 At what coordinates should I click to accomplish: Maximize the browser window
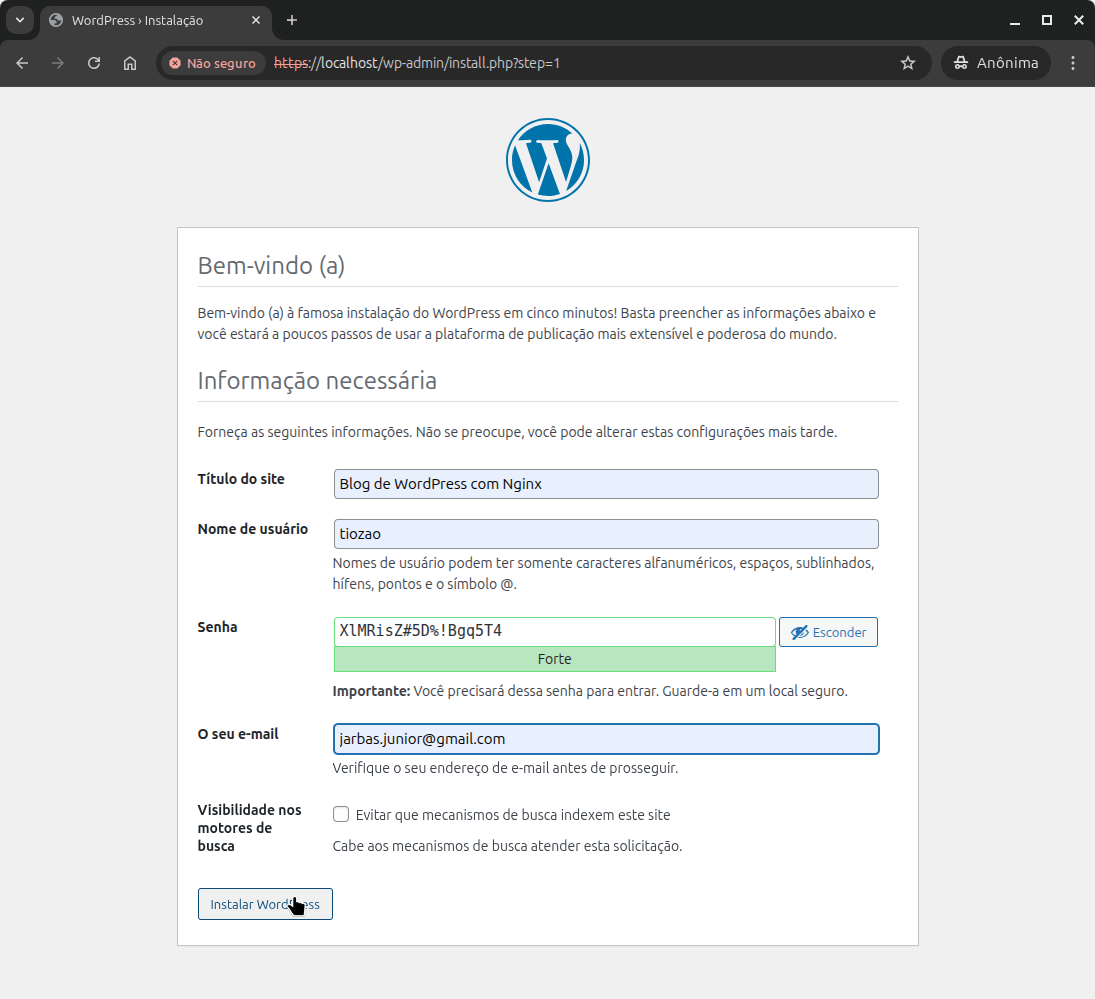(x=1046, y=20)
